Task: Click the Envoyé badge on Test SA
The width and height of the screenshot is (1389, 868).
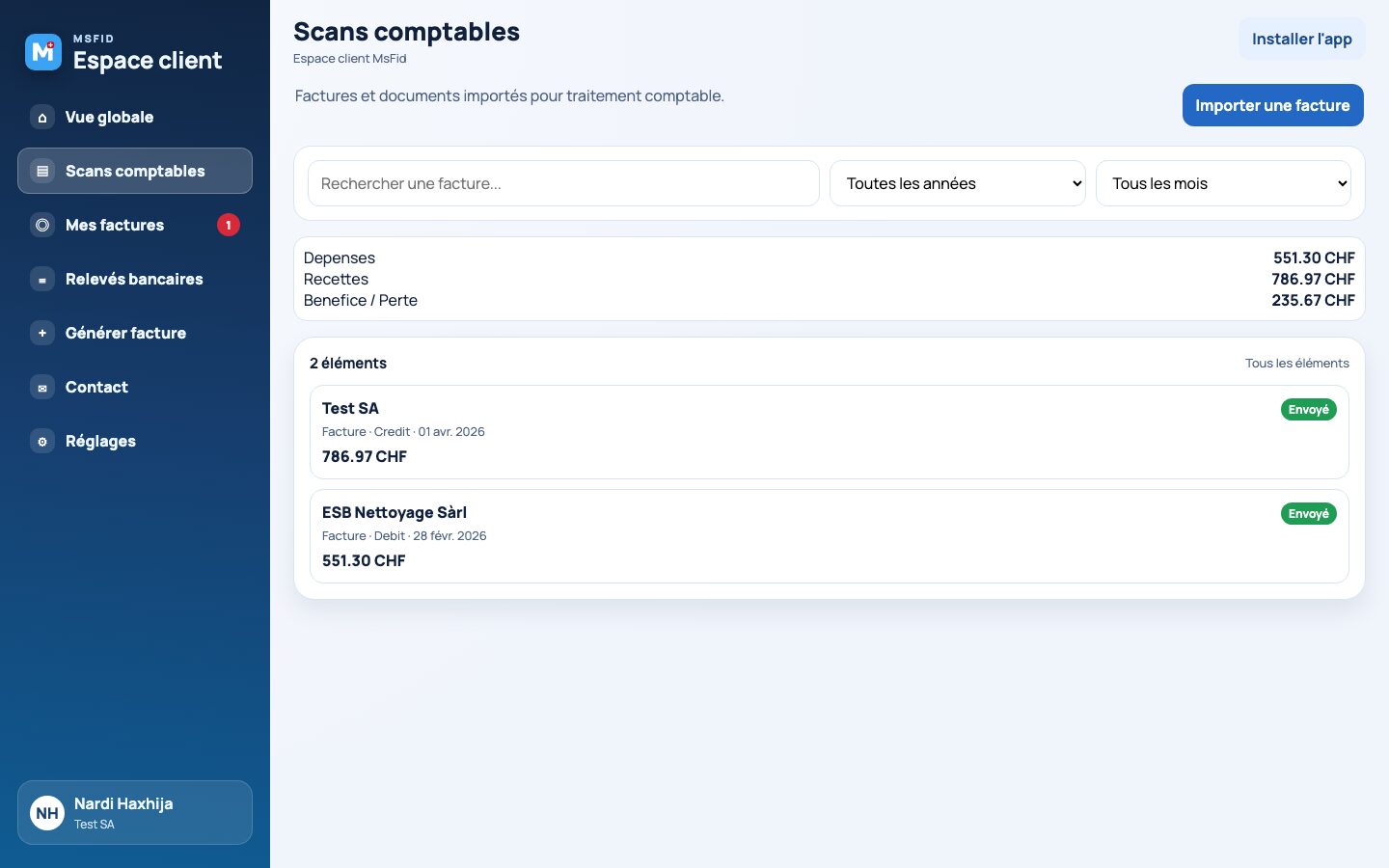Action: tap(1308, 409)
